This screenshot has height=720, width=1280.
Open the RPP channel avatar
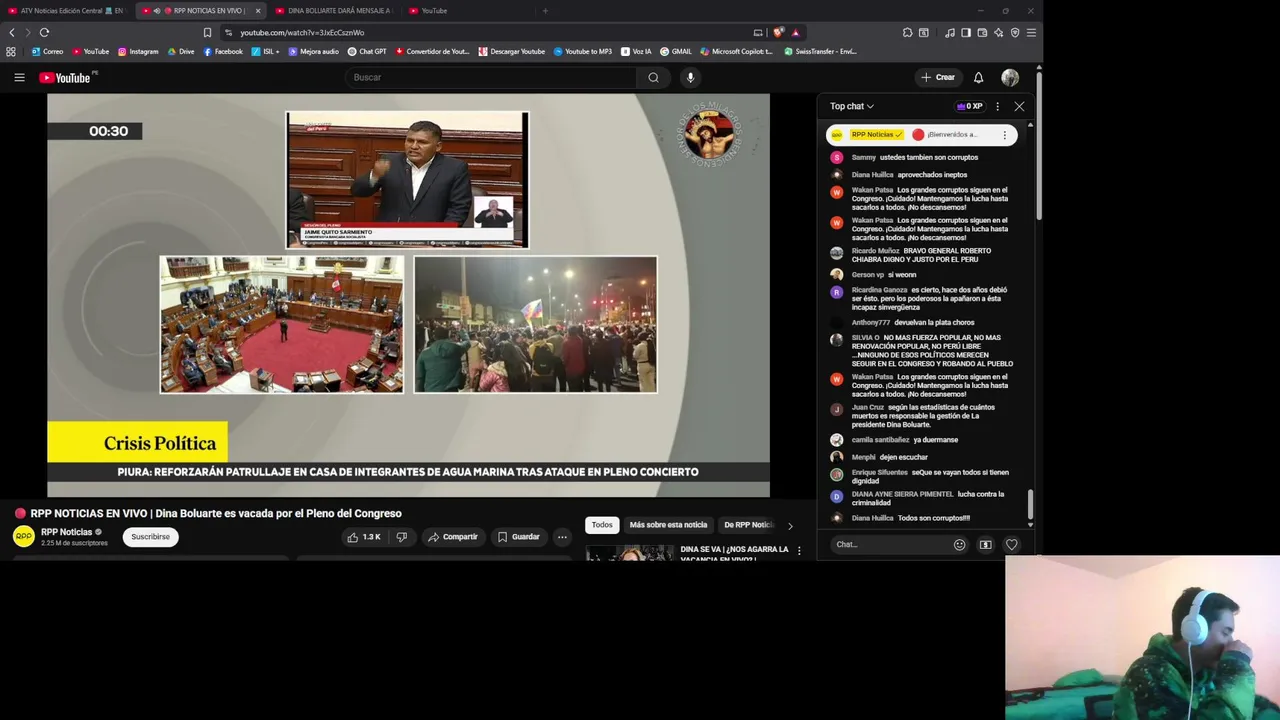[23, 537]
